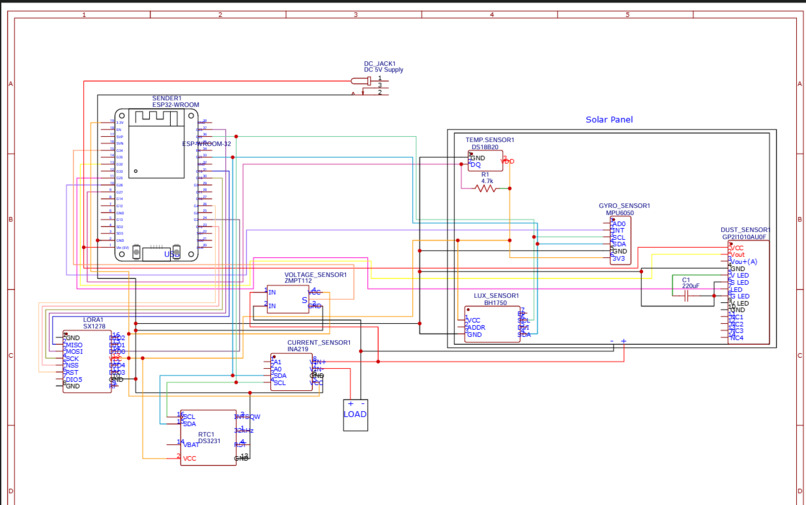Click the DC jack plug symbol

(x=361, y=81)
